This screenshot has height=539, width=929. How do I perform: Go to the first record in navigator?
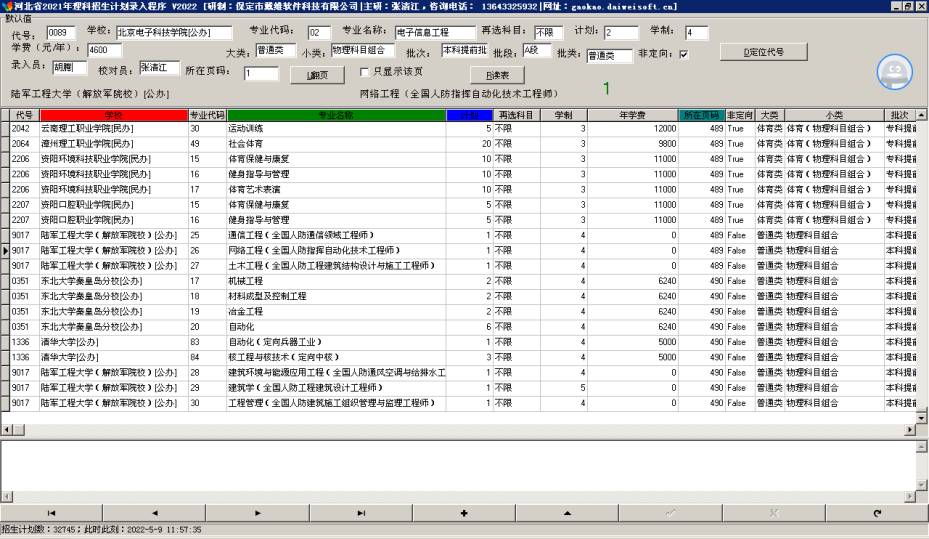[51, 513]
